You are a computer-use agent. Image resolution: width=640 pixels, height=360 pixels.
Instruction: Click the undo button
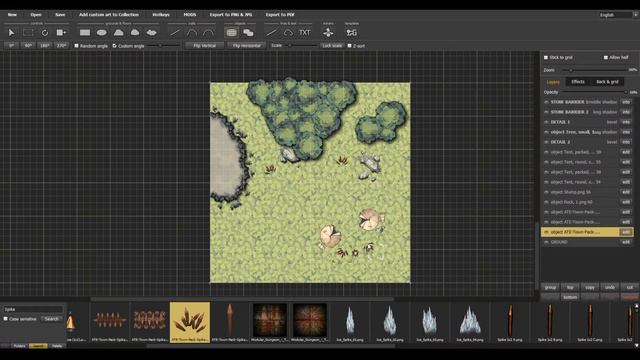coord(610,287)
